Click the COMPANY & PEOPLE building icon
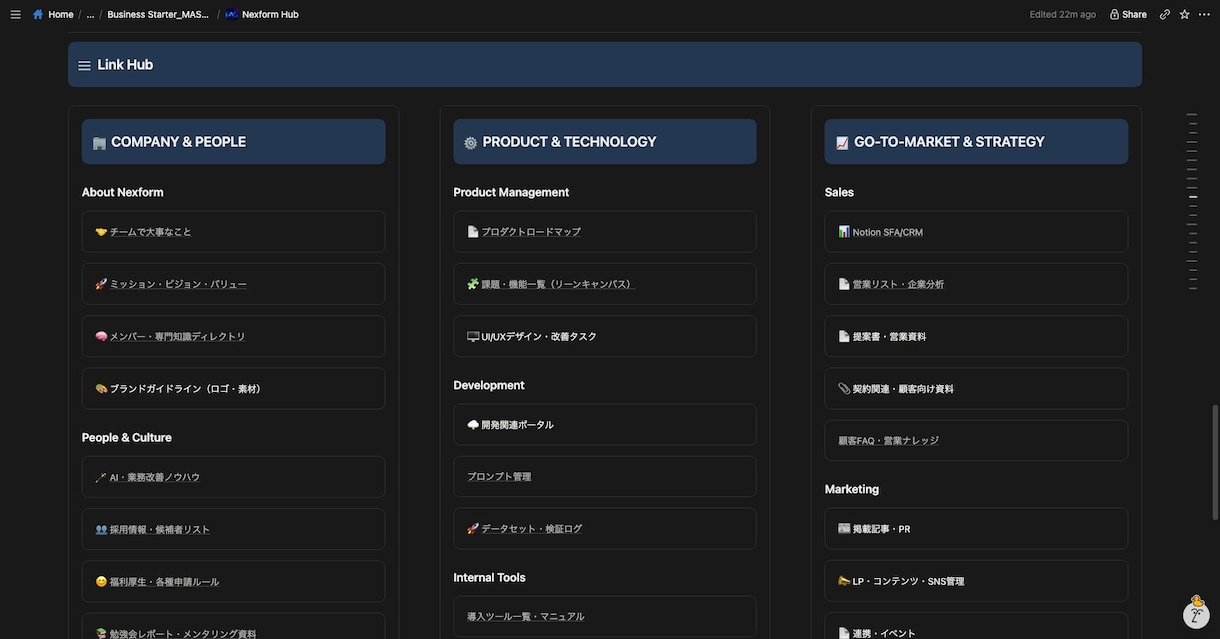This screenshot has height=639, width=1220. click(x=99, y=143)
